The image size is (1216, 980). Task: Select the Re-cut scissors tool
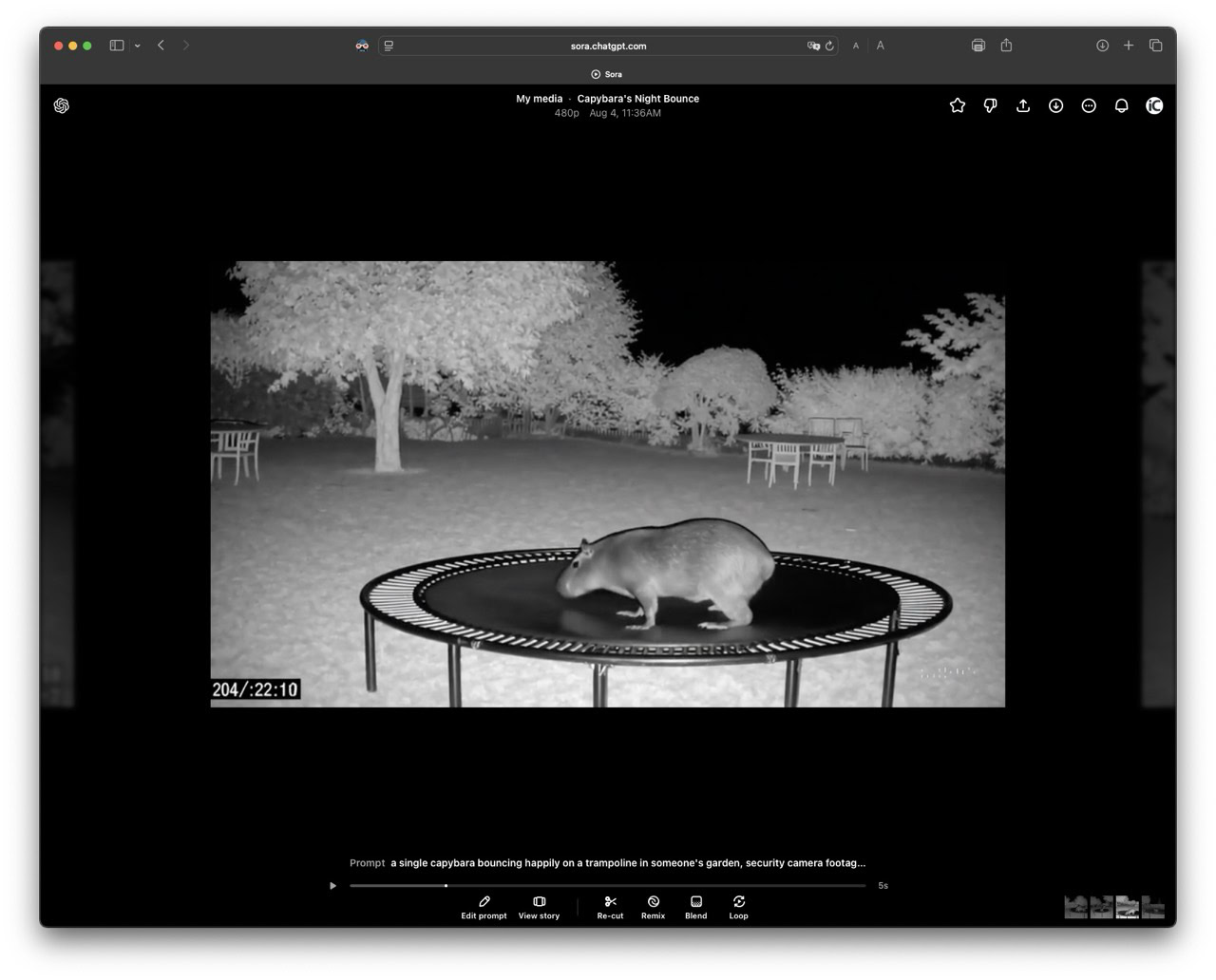[610, 907]
